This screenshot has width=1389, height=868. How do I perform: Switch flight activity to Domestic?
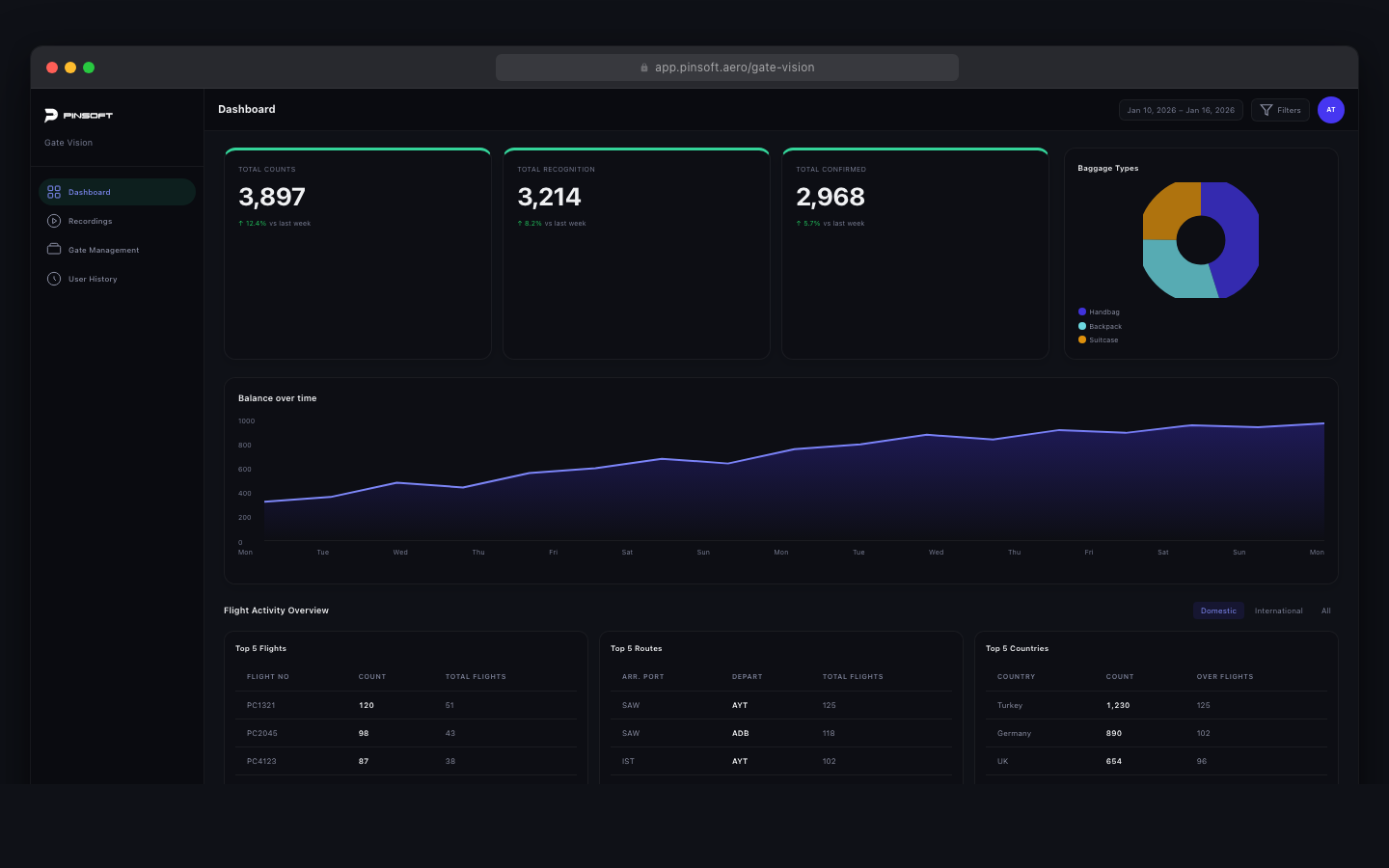pos(1218,610)
